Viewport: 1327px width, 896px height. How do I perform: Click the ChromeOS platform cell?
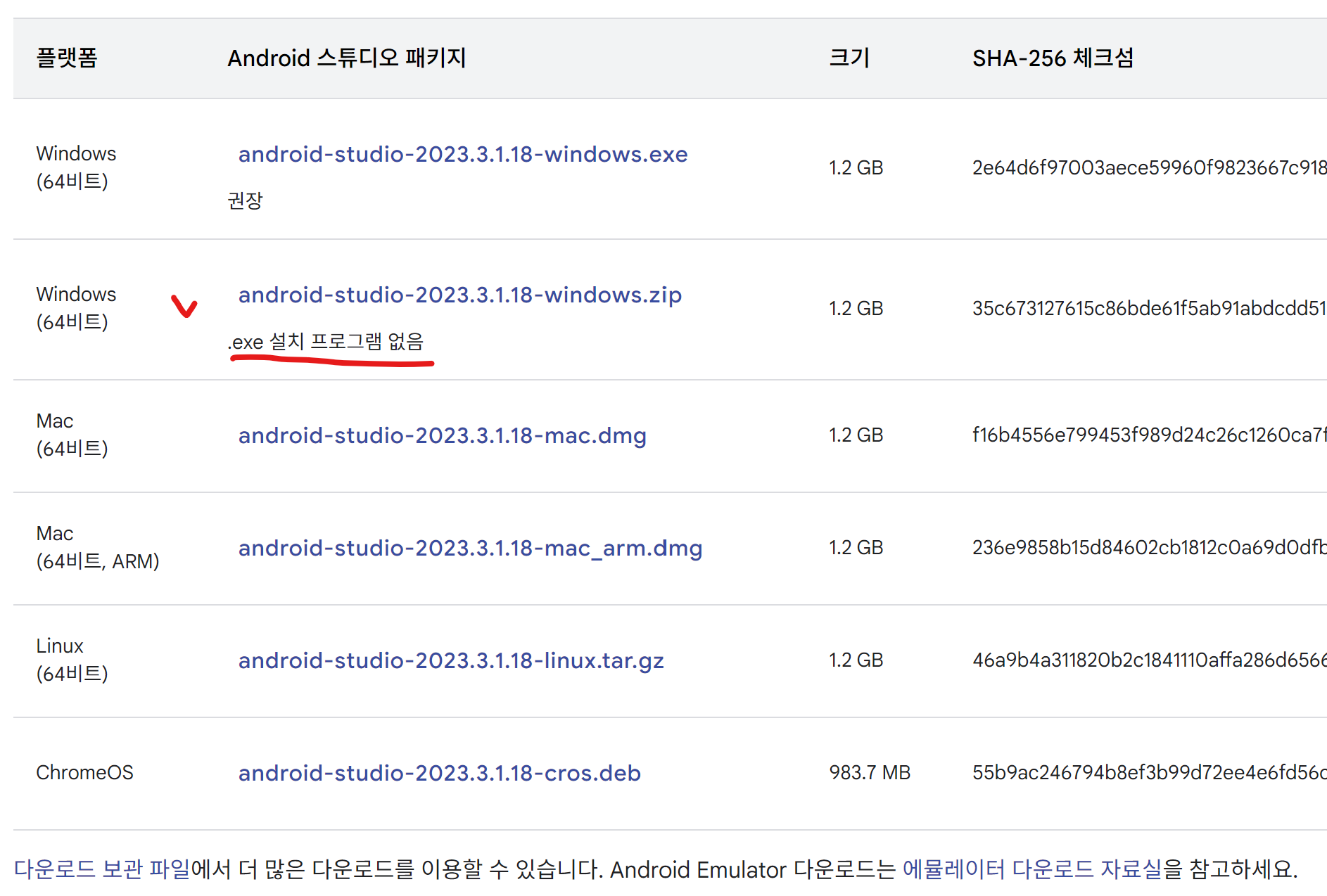coord(84,772)
